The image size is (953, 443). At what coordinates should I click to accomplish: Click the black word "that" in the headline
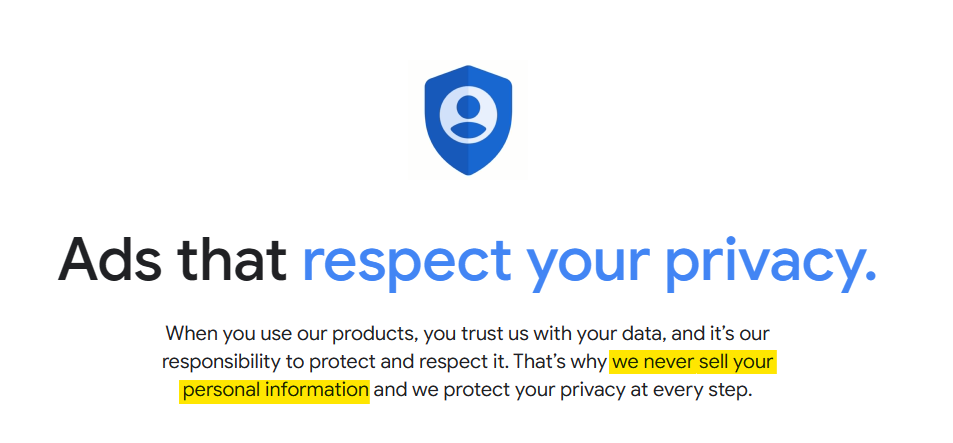tap(234, 259)
